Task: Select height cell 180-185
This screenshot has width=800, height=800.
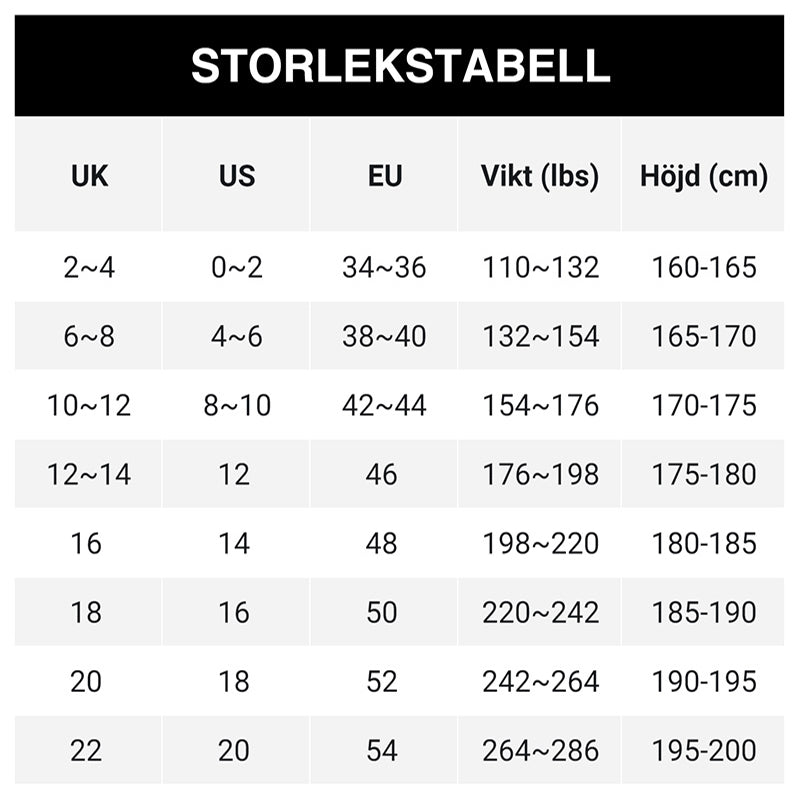Action: [704, 543]
